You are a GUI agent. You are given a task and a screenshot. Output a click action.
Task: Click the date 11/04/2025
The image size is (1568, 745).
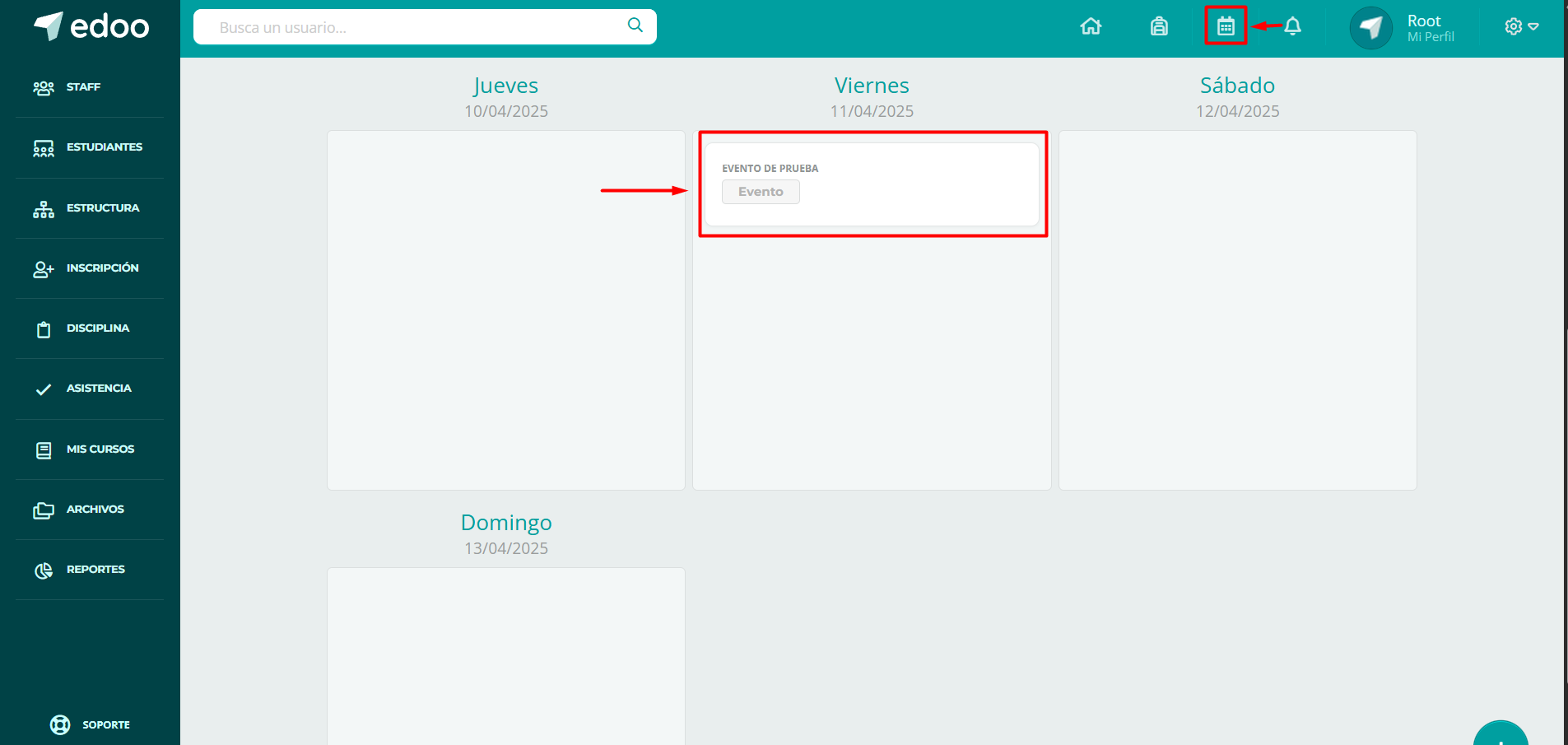coord(872,111)
